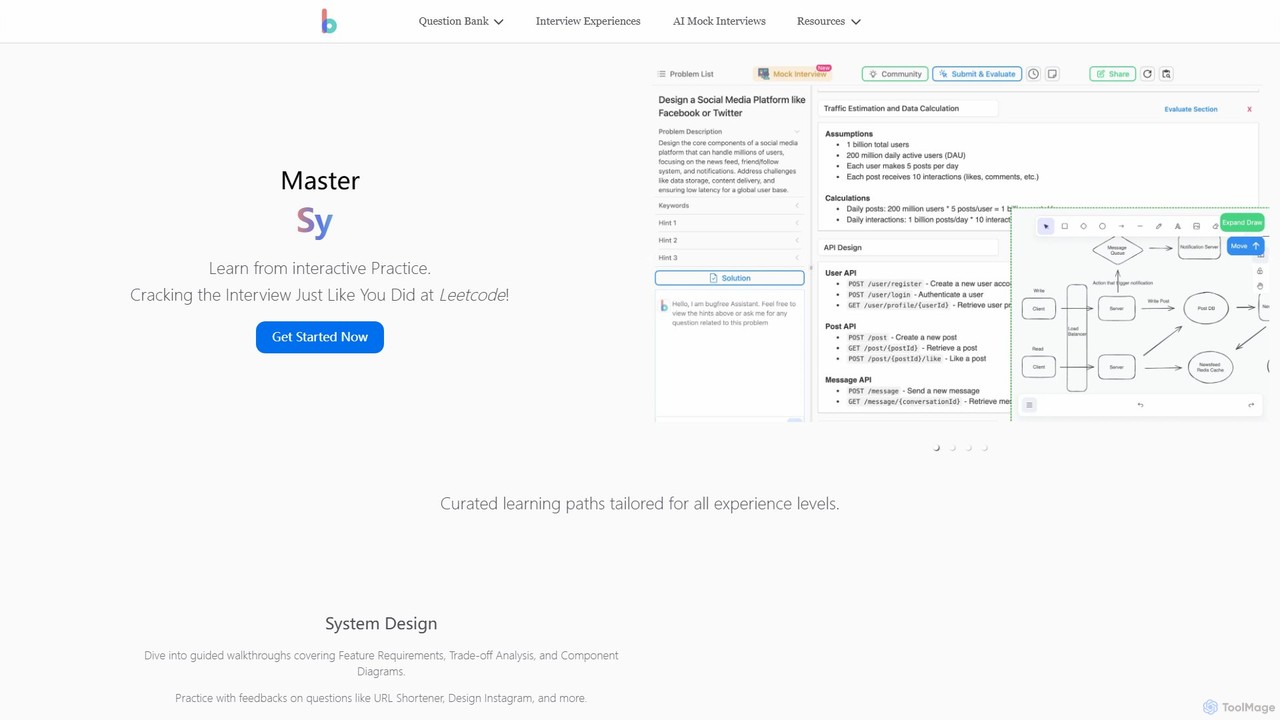Click the Load Balancer box in diagram
The image size is (1280, 720).
(x=1076, y=338)
